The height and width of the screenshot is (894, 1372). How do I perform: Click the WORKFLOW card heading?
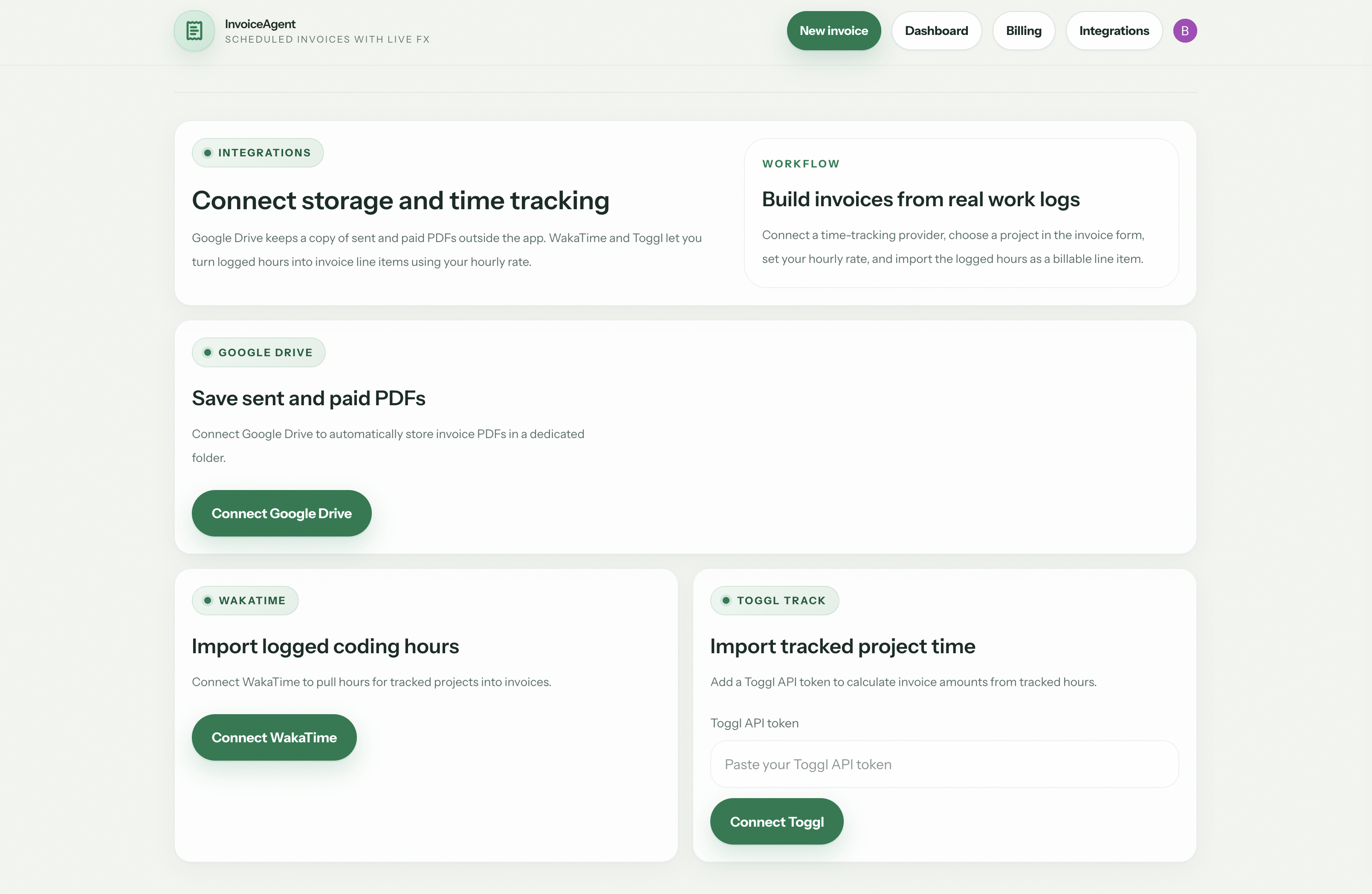coord(920,199)
